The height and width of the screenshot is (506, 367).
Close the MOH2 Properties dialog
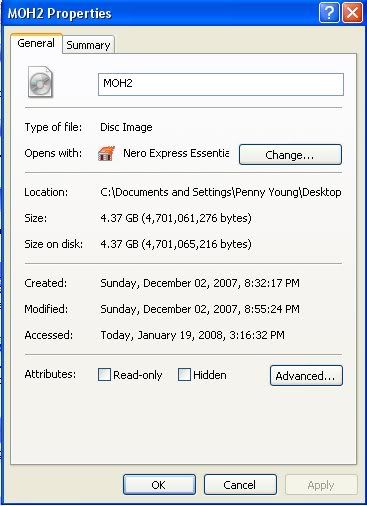coord(352,13)
